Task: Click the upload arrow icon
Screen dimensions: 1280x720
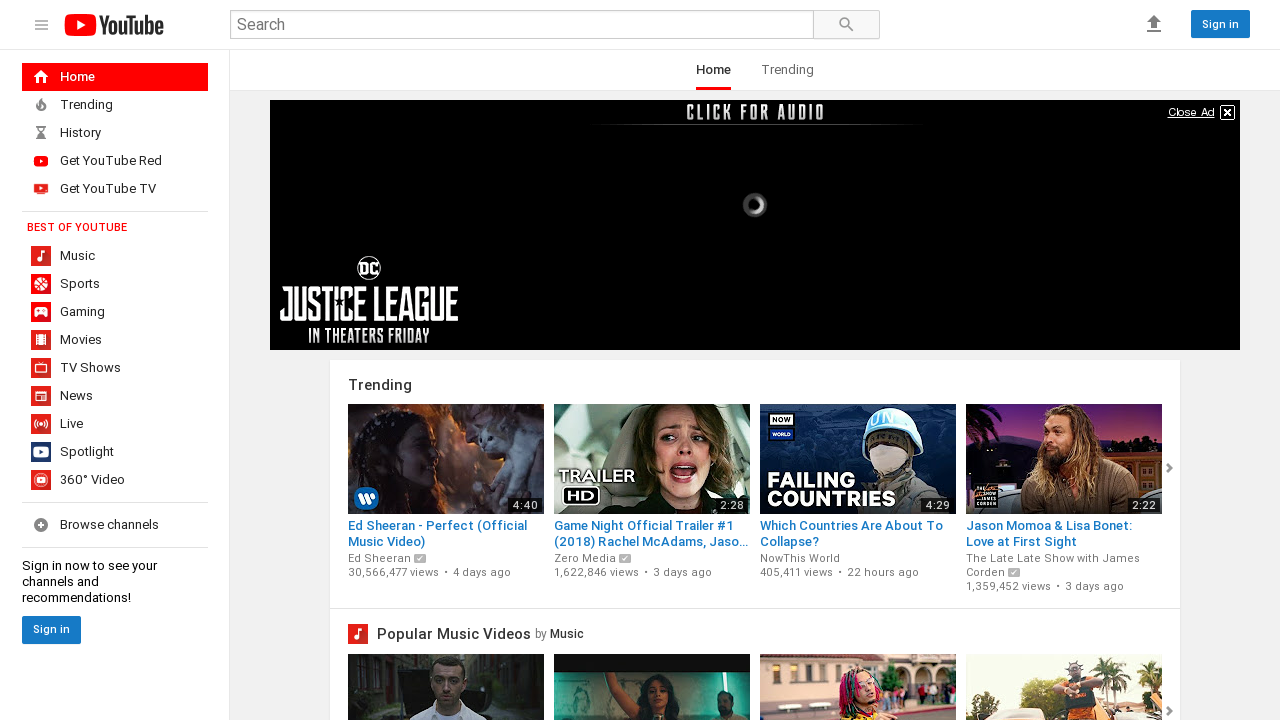Action: point(1154,24)
